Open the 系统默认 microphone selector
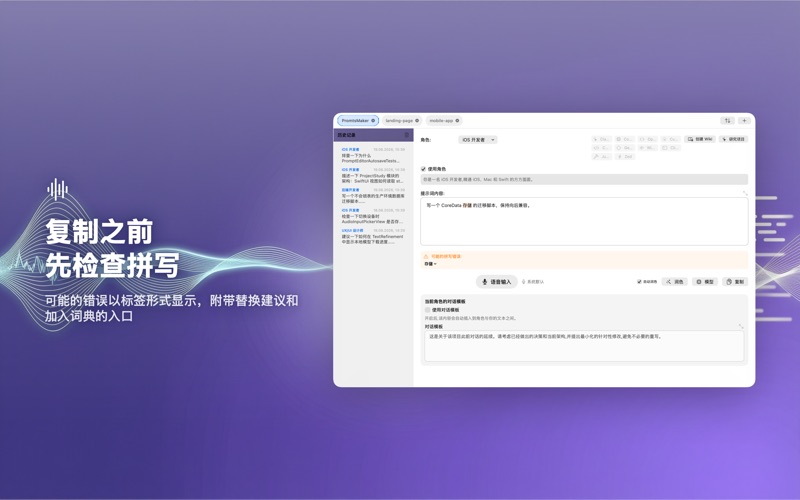Viewport: 800px width, 500px height. (x=533, y=282)
